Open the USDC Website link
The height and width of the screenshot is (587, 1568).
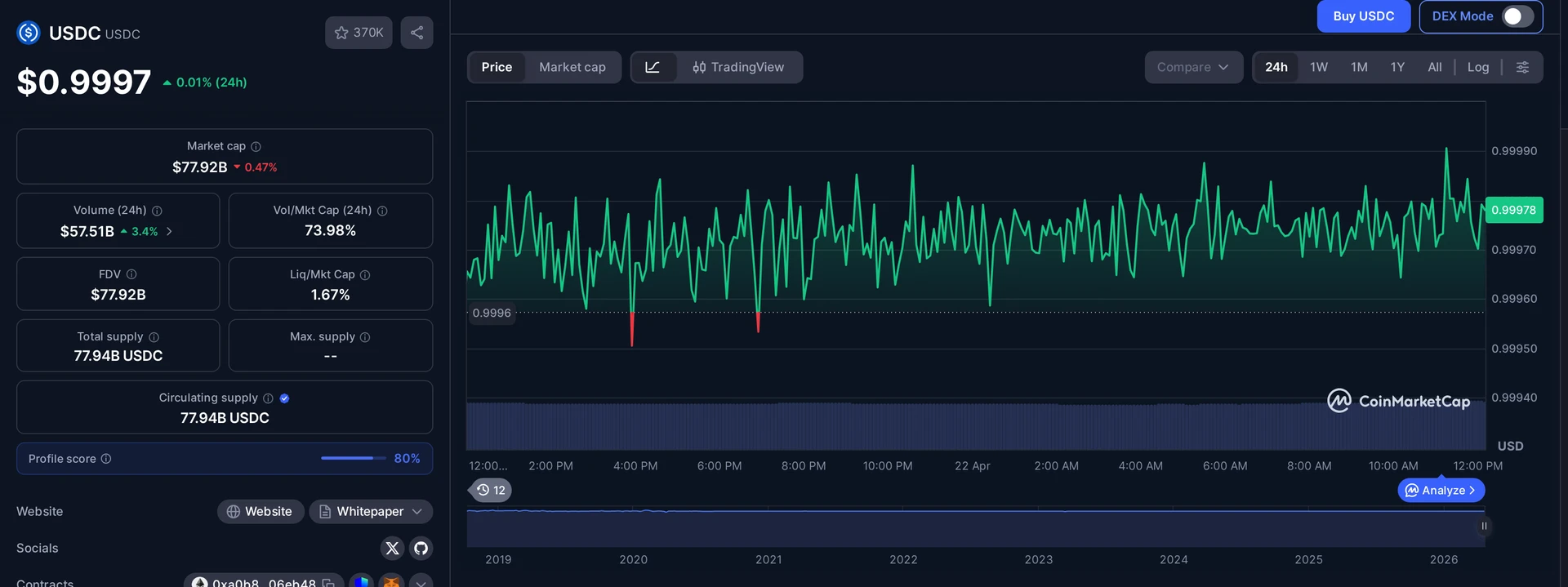(261, 511)
